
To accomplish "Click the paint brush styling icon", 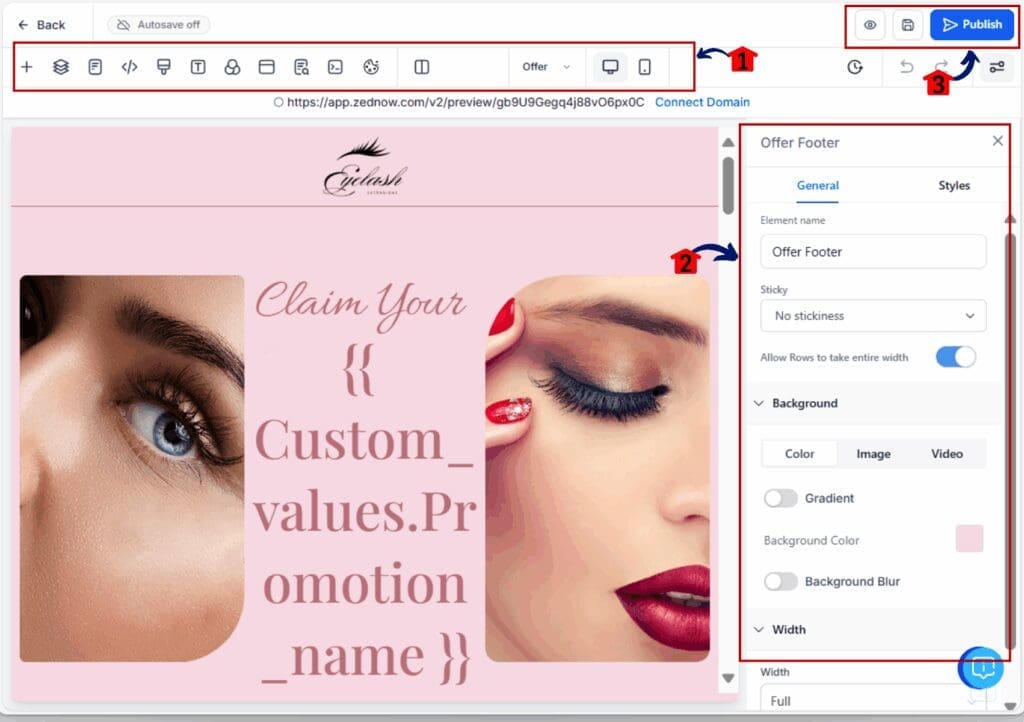I will tap(163, 67).
